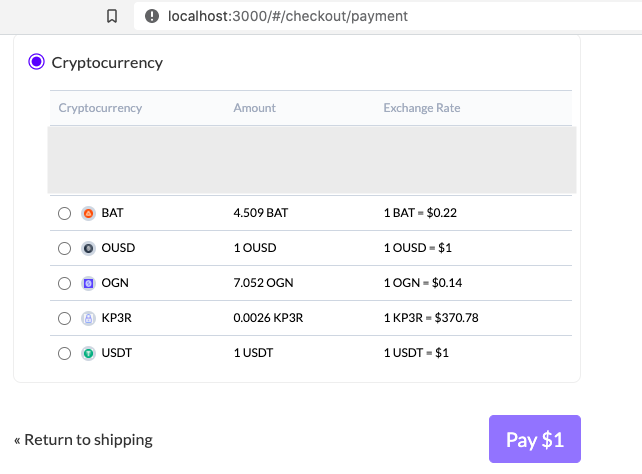Click the OUSD coin icon
642x474 pixels.
click(x=88, y=248)
